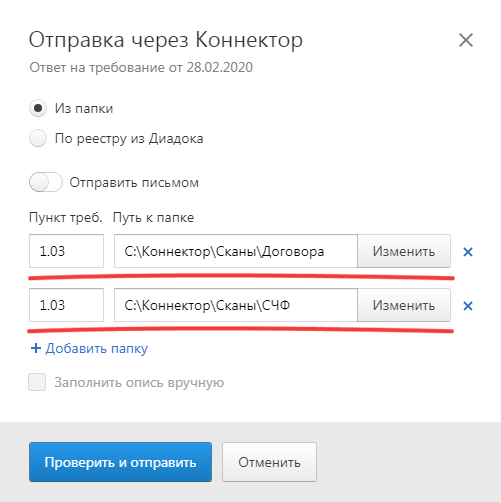
Task: Remove the Договора folder row with blue X
Action: [x=468, y=252]
